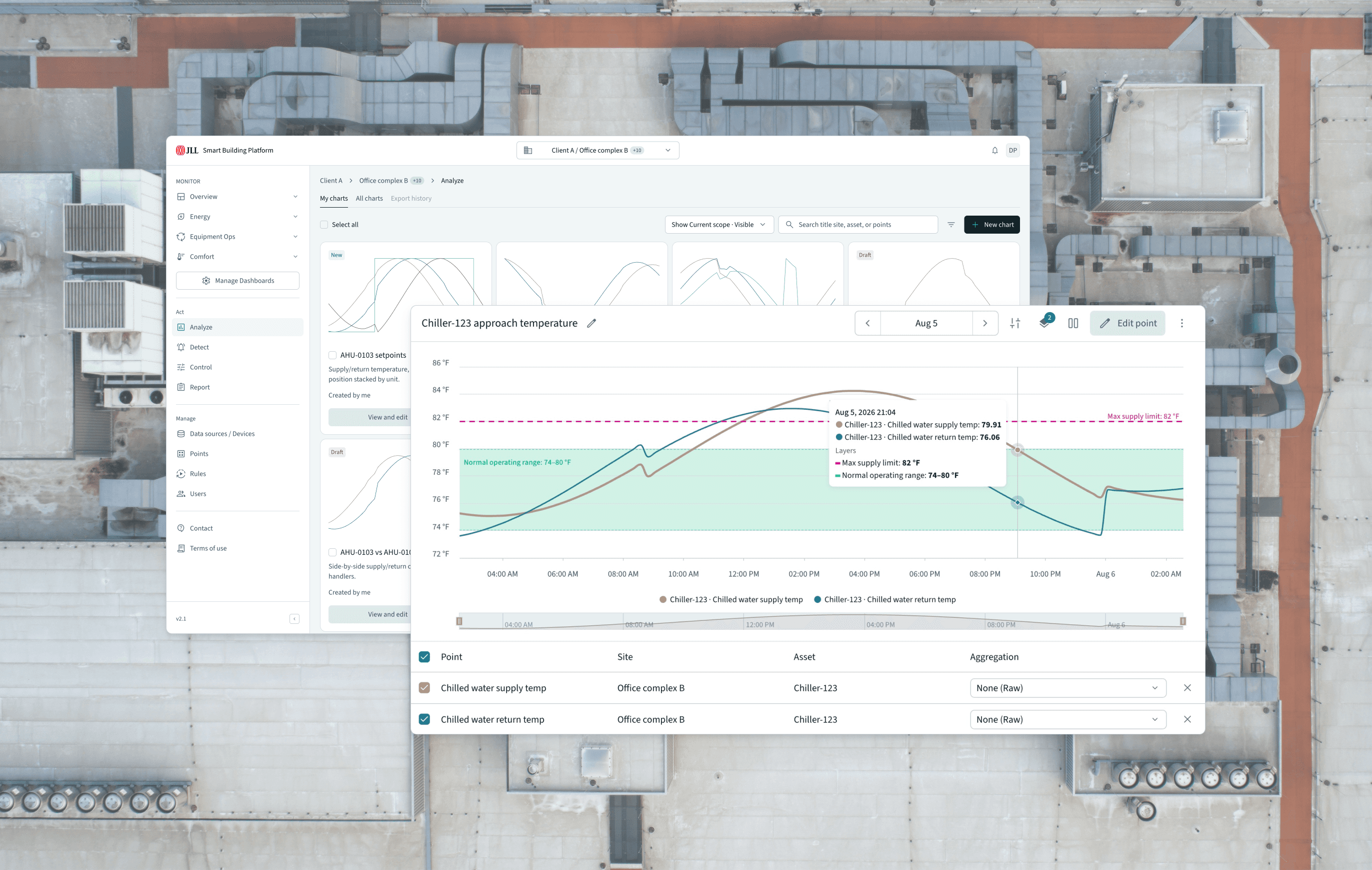This screenshot has height=870, width=1372.
Task: Toggle the Point header checkbox
Action: 424,657
